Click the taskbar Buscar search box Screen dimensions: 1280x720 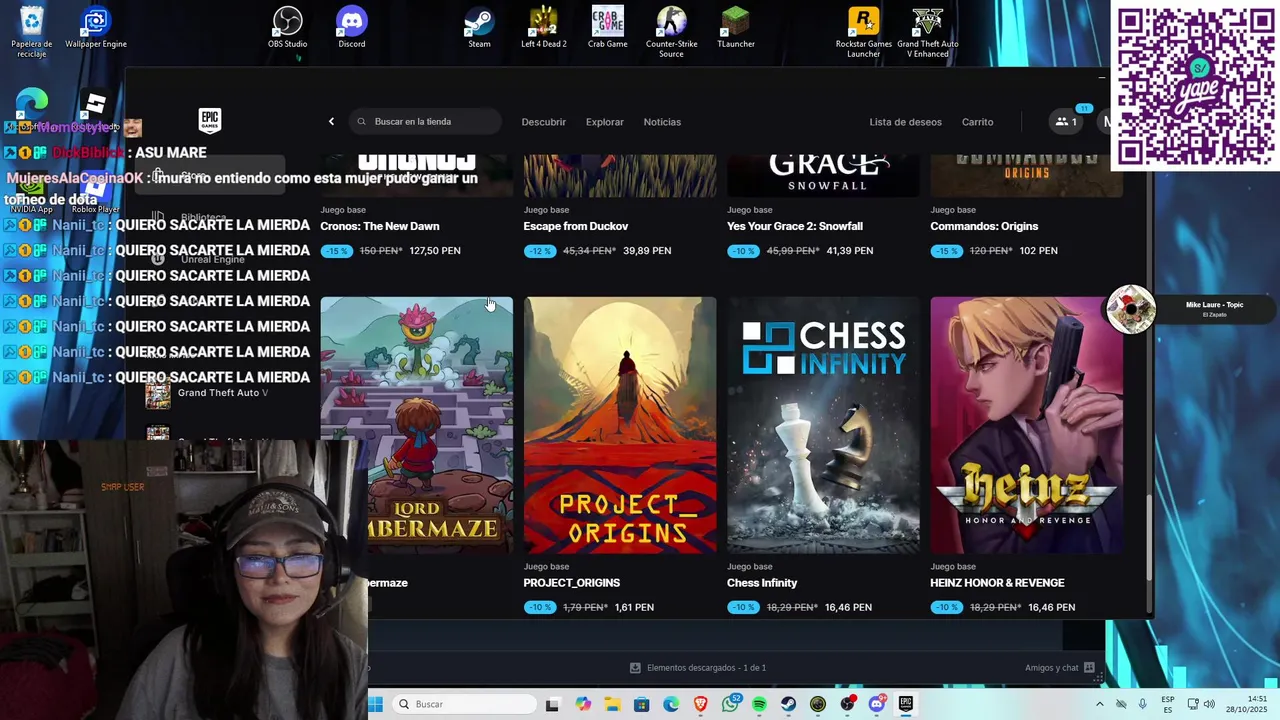463,704
